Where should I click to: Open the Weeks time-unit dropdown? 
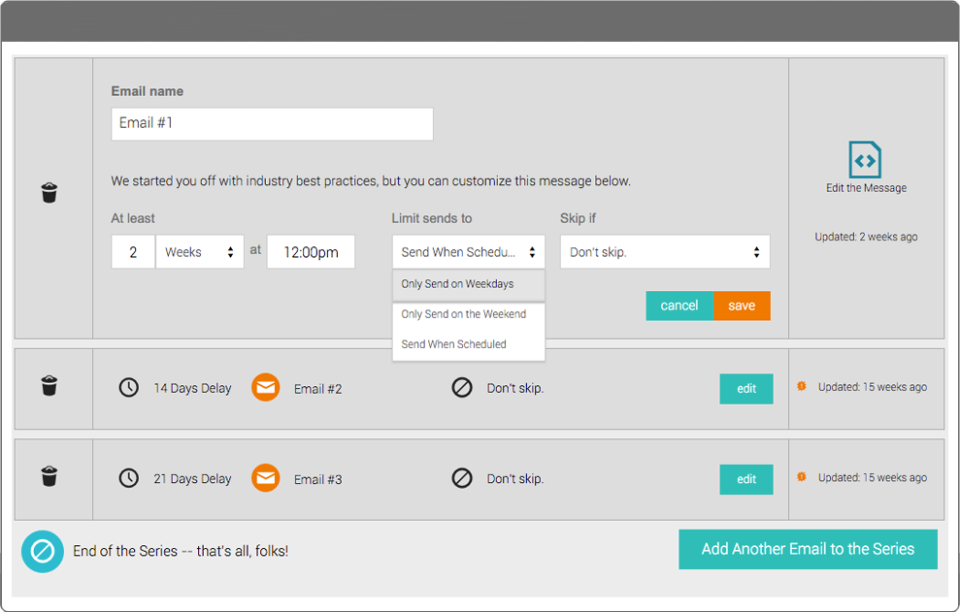click(x=199, y=251)
